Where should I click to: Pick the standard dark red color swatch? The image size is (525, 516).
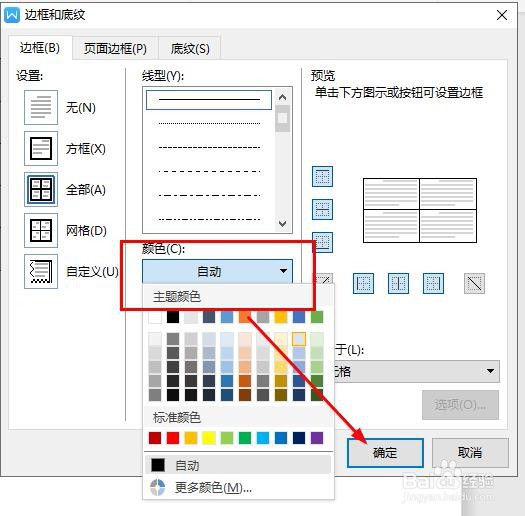(155, 438)
